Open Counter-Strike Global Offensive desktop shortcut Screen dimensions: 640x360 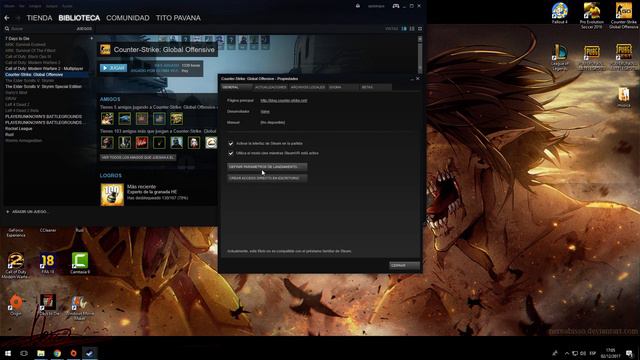tap(623, 15)
